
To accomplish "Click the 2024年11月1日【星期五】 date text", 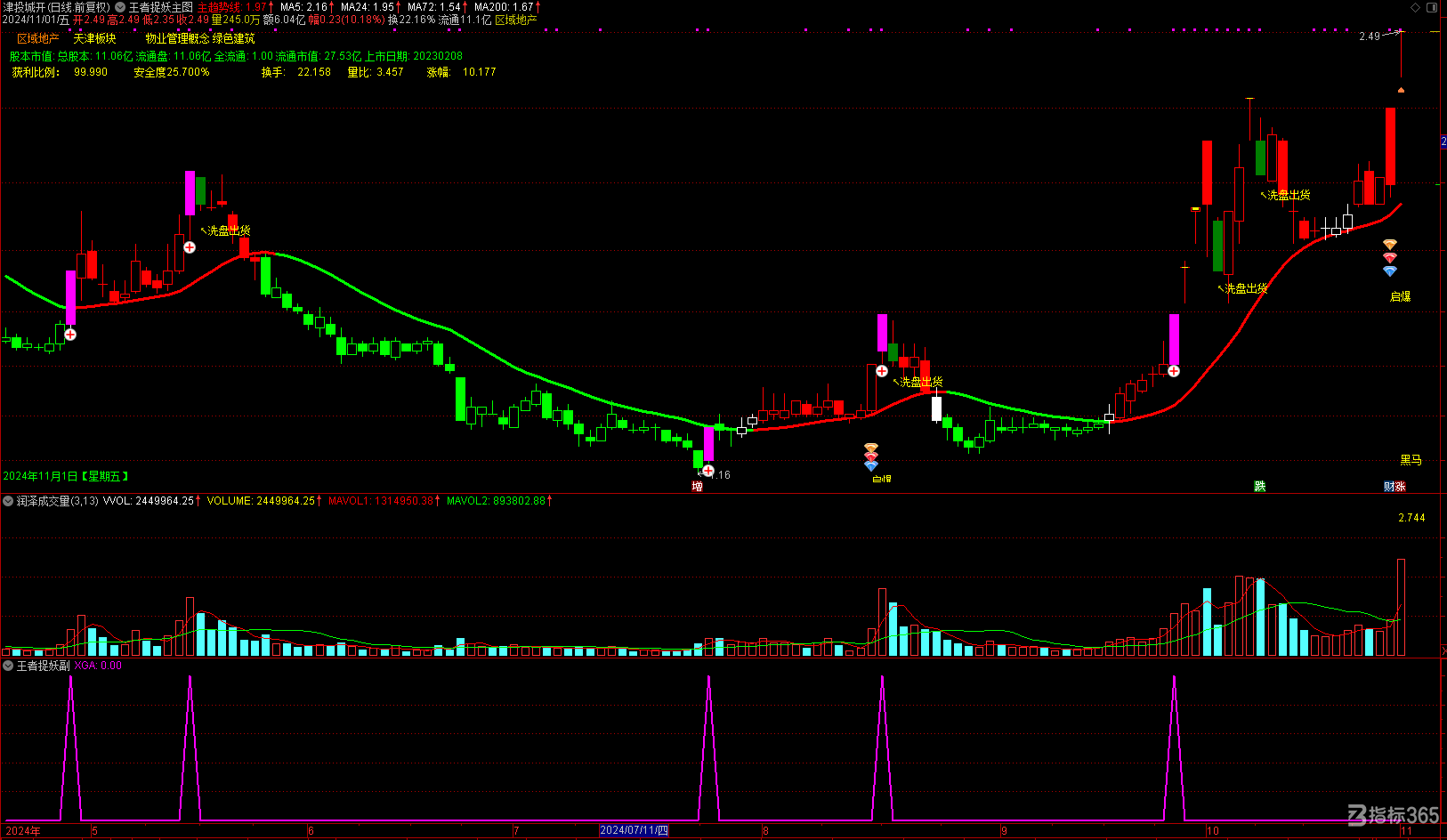I will [67, 477].
